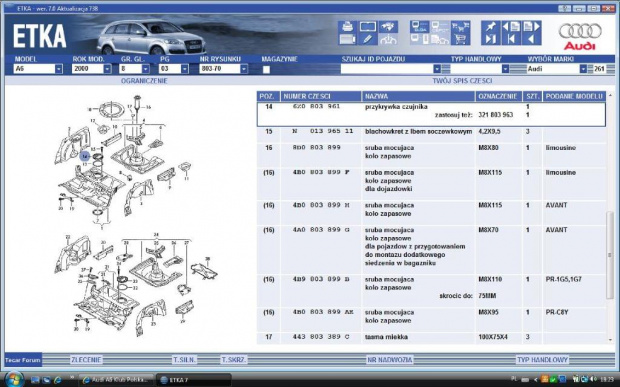Click the Audi rings logo
This screenshot has width=620, height=387.
pos(580,31)
